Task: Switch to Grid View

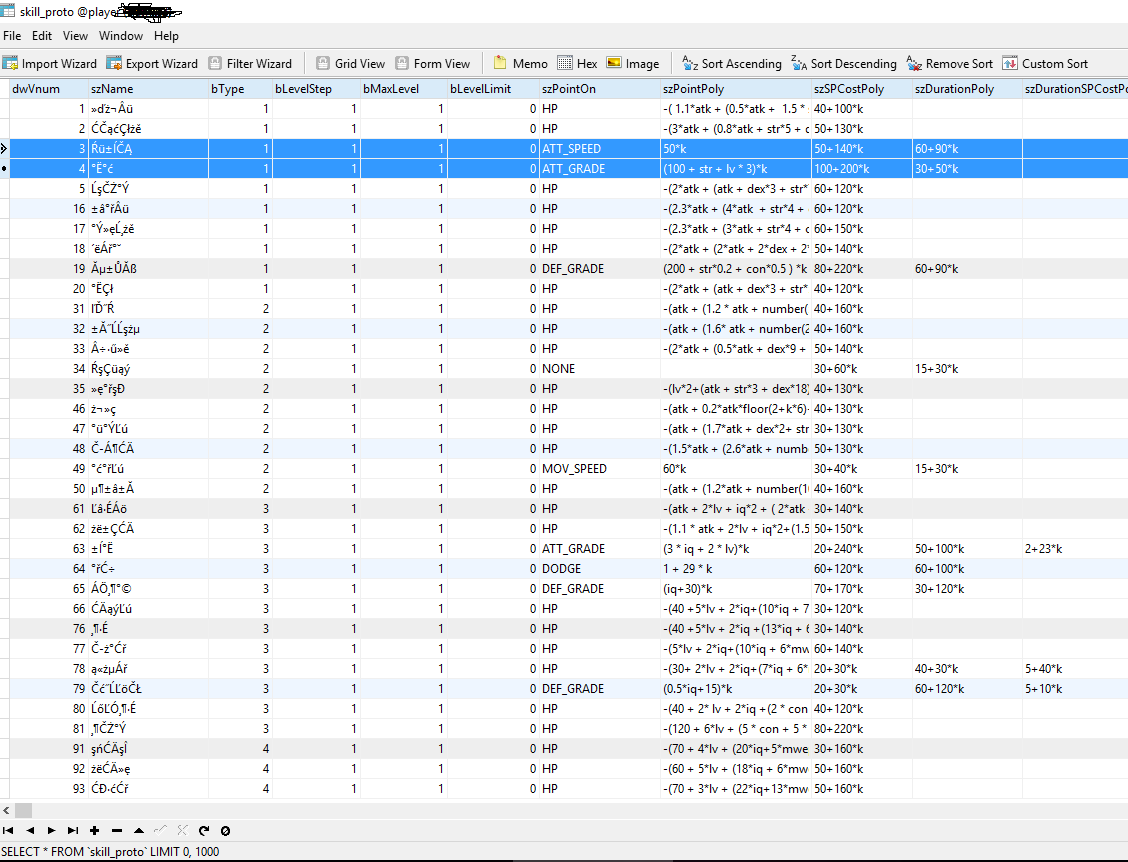Action: 350,63
